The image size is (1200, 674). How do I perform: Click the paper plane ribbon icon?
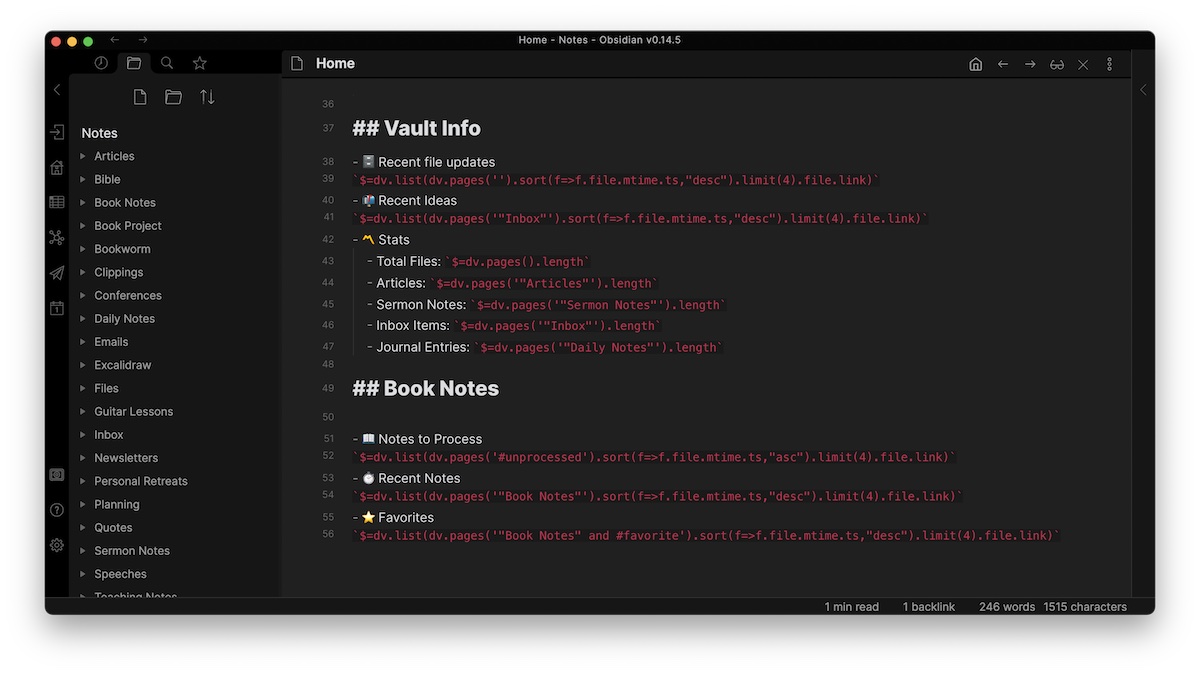[x=57, y=273]
